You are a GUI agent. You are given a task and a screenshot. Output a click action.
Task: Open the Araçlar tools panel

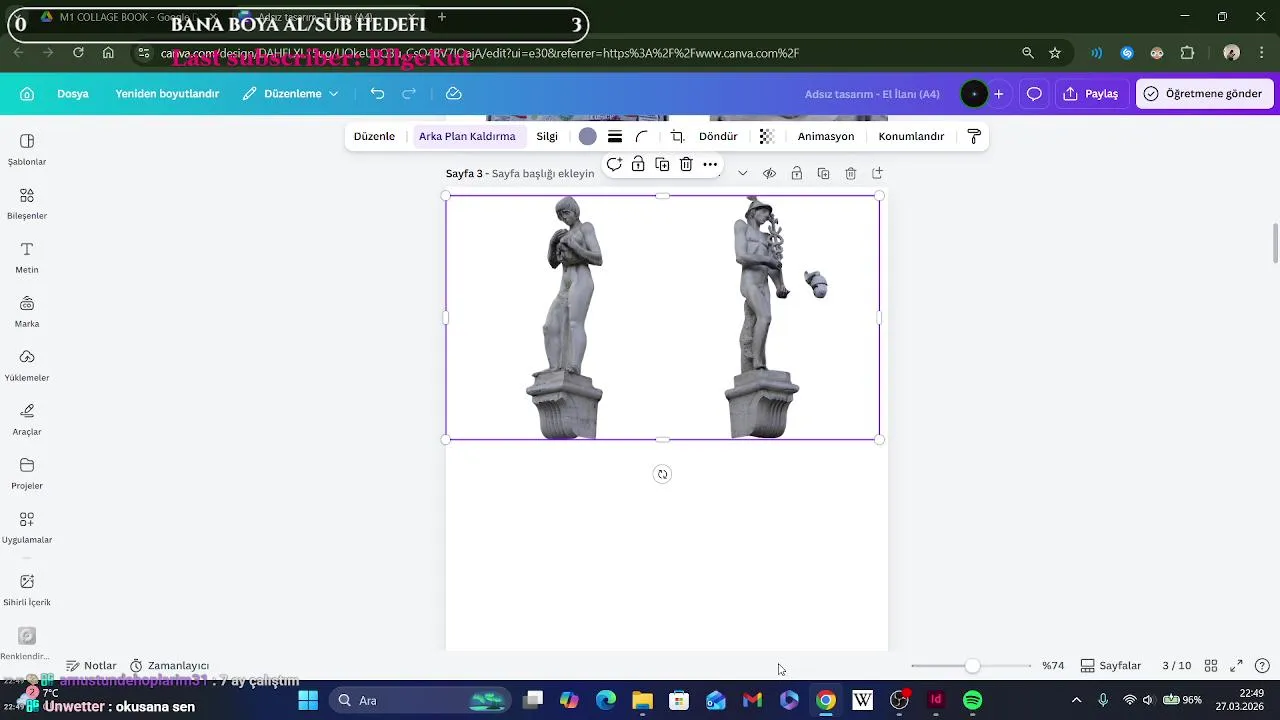click(x=27, y=419)
